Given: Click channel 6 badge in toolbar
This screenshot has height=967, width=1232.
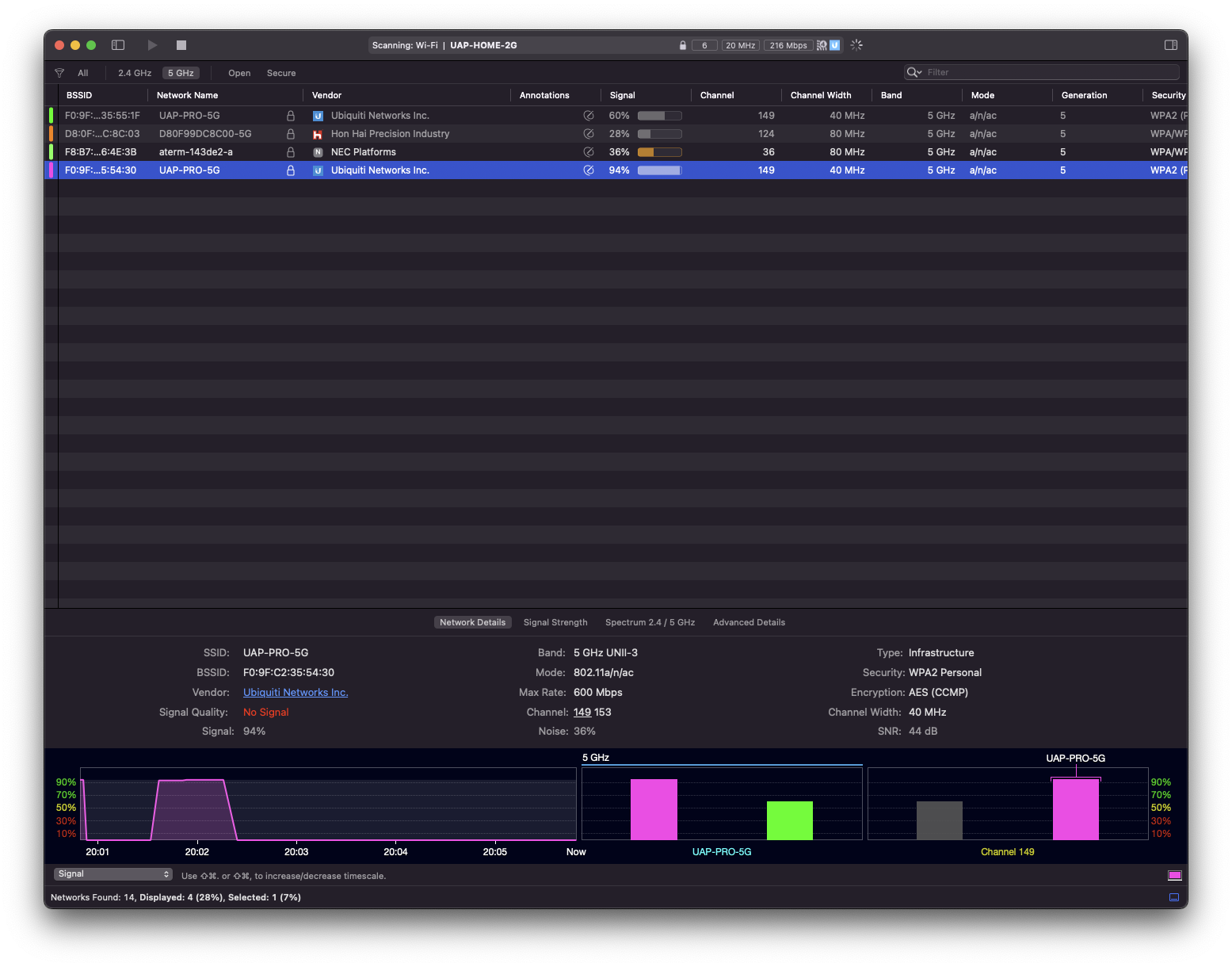Looking at the screenshot, I should pyautogui.click(x=704, y=45).
